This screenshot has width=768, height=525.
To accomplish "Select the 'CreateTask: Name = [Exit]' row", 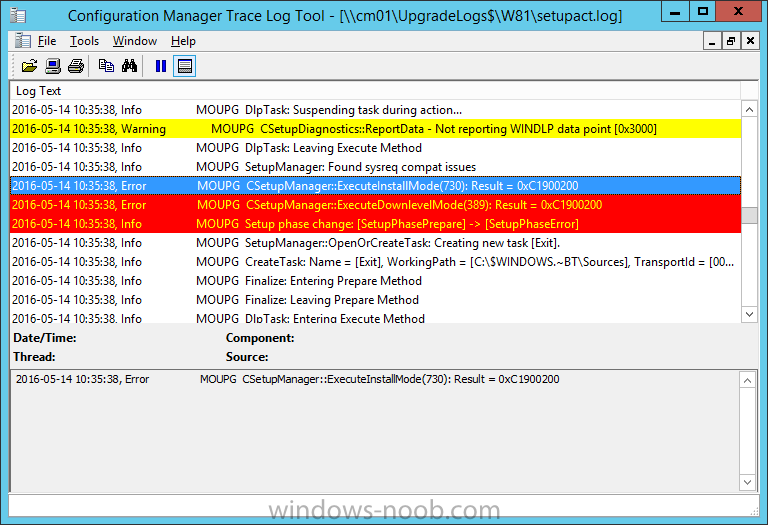I will point(375,262).
